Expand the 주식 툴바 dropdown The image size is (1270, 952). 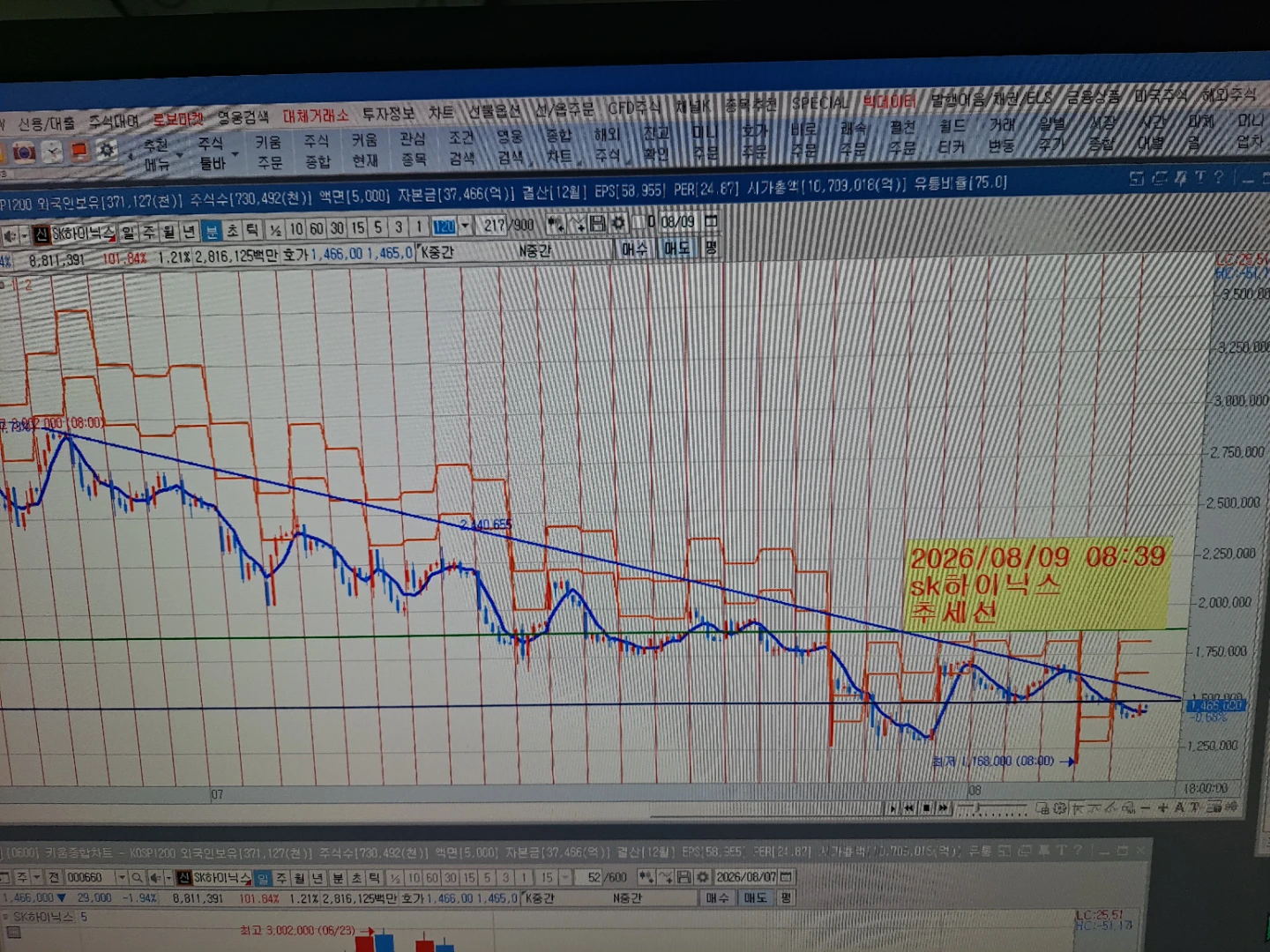pyautogui.click(x=235, y=156)
